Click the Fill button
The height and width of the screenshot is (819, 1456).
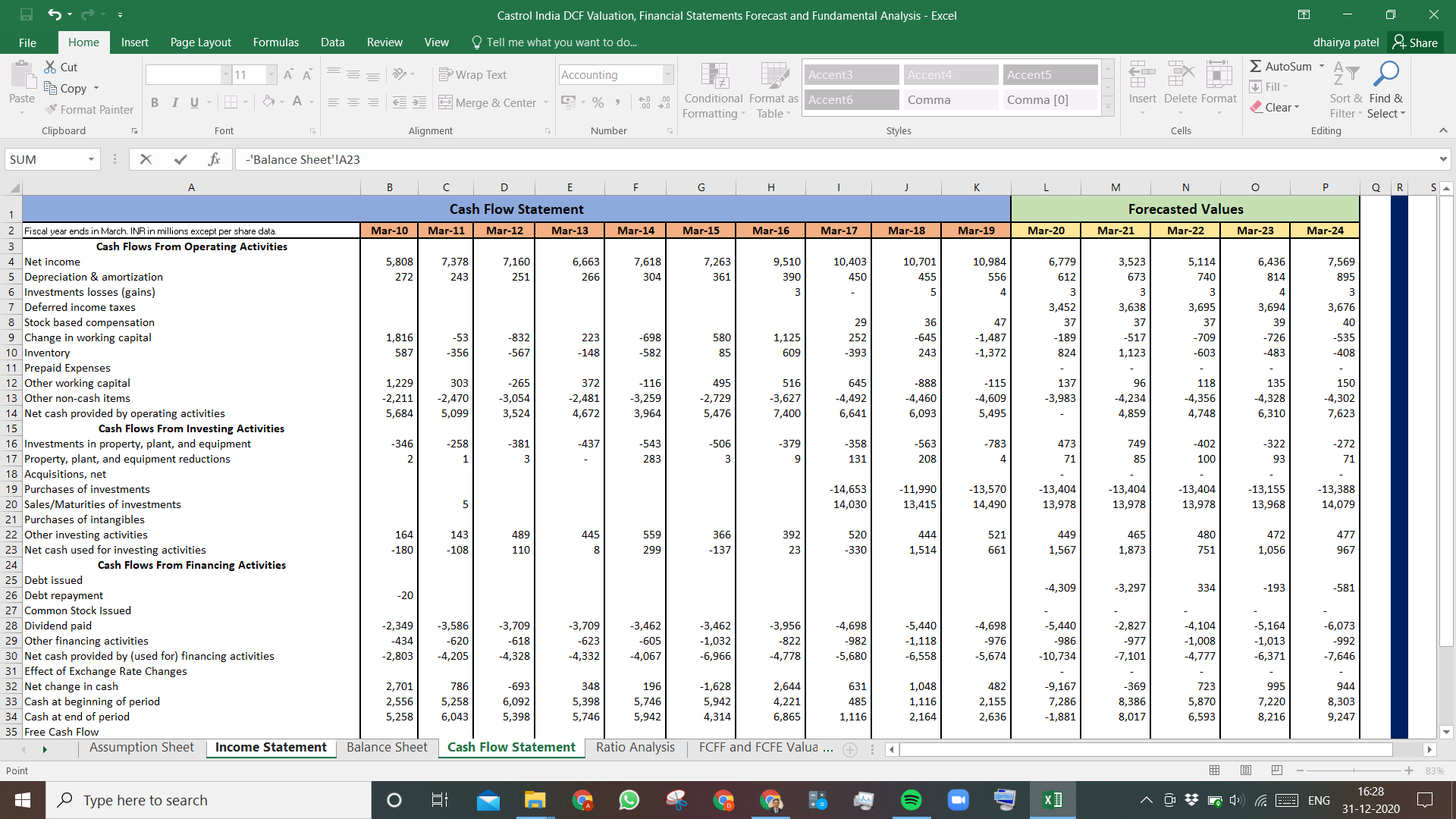(1269, 86)
